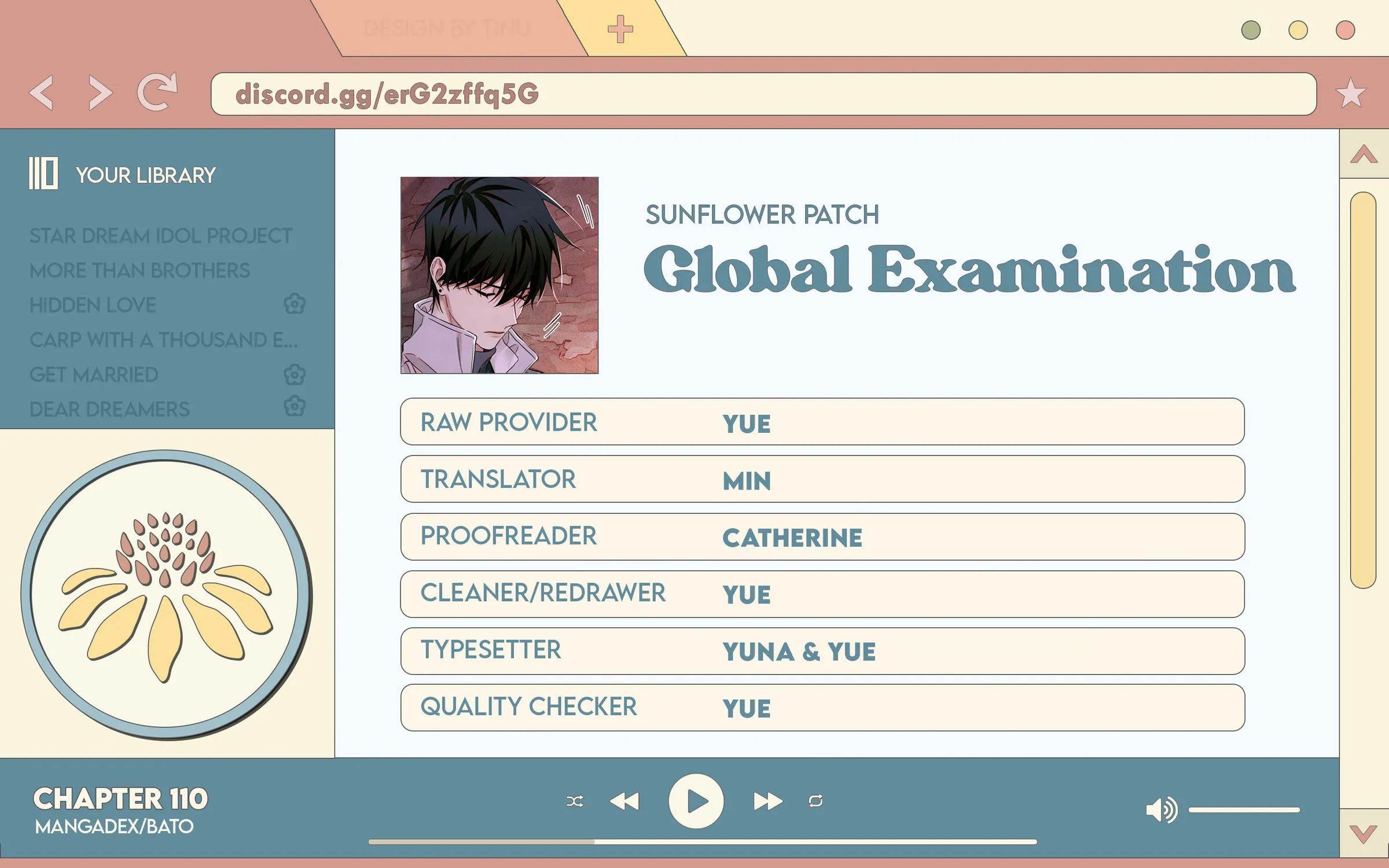Click the star bookmark icon
Screen dimensions: 1389x868
(1351, 93)
